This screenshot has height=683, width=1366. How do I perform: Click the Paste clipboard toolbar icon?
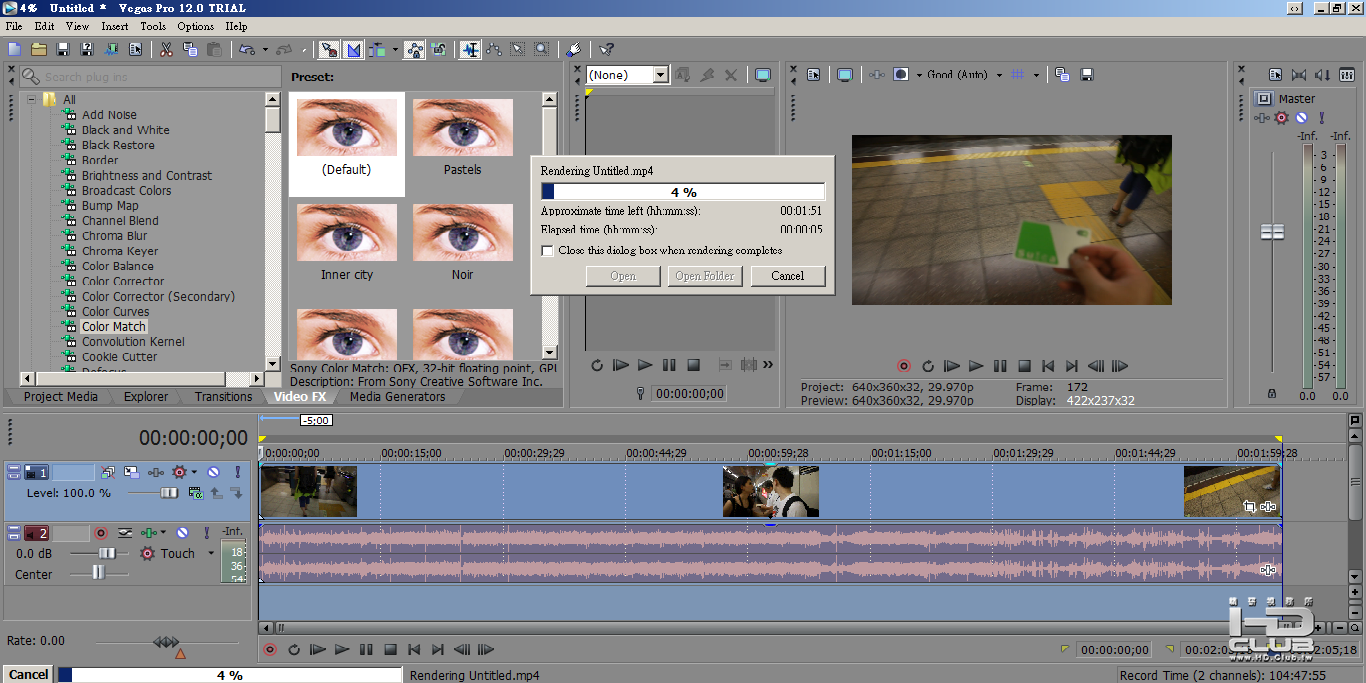point(212,49)
